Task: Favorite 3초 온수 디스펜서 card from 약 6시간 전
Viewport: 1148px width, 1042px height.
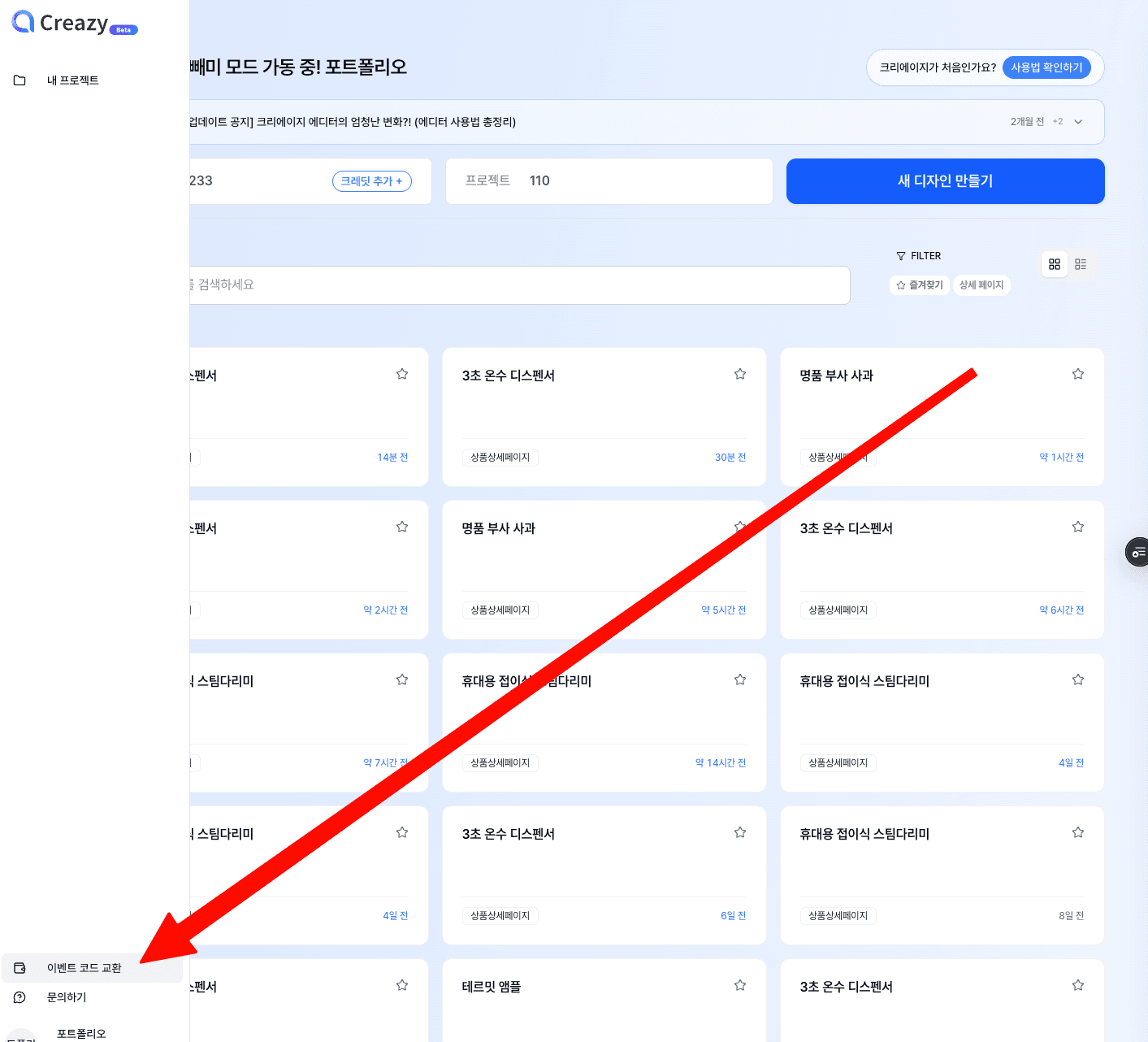Action: click(x=1078, y=527)
